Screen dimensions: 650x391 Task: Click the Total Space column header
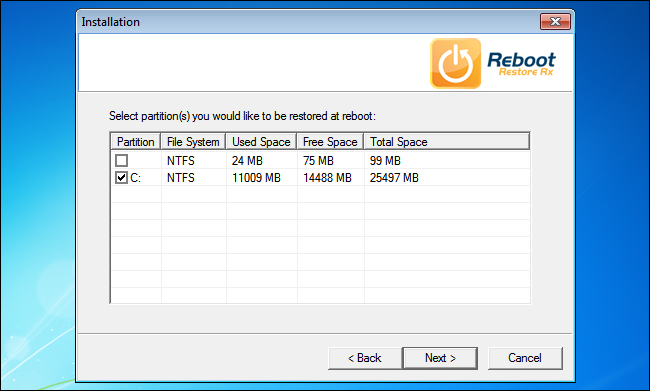[447, 142]
